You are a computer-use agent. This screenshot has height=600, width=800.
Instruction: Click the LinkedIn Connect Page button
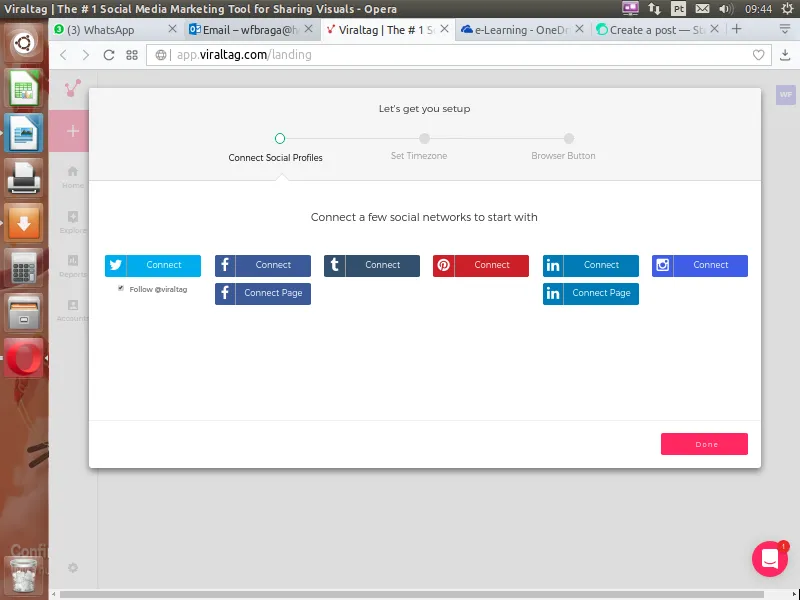(591, 293)
